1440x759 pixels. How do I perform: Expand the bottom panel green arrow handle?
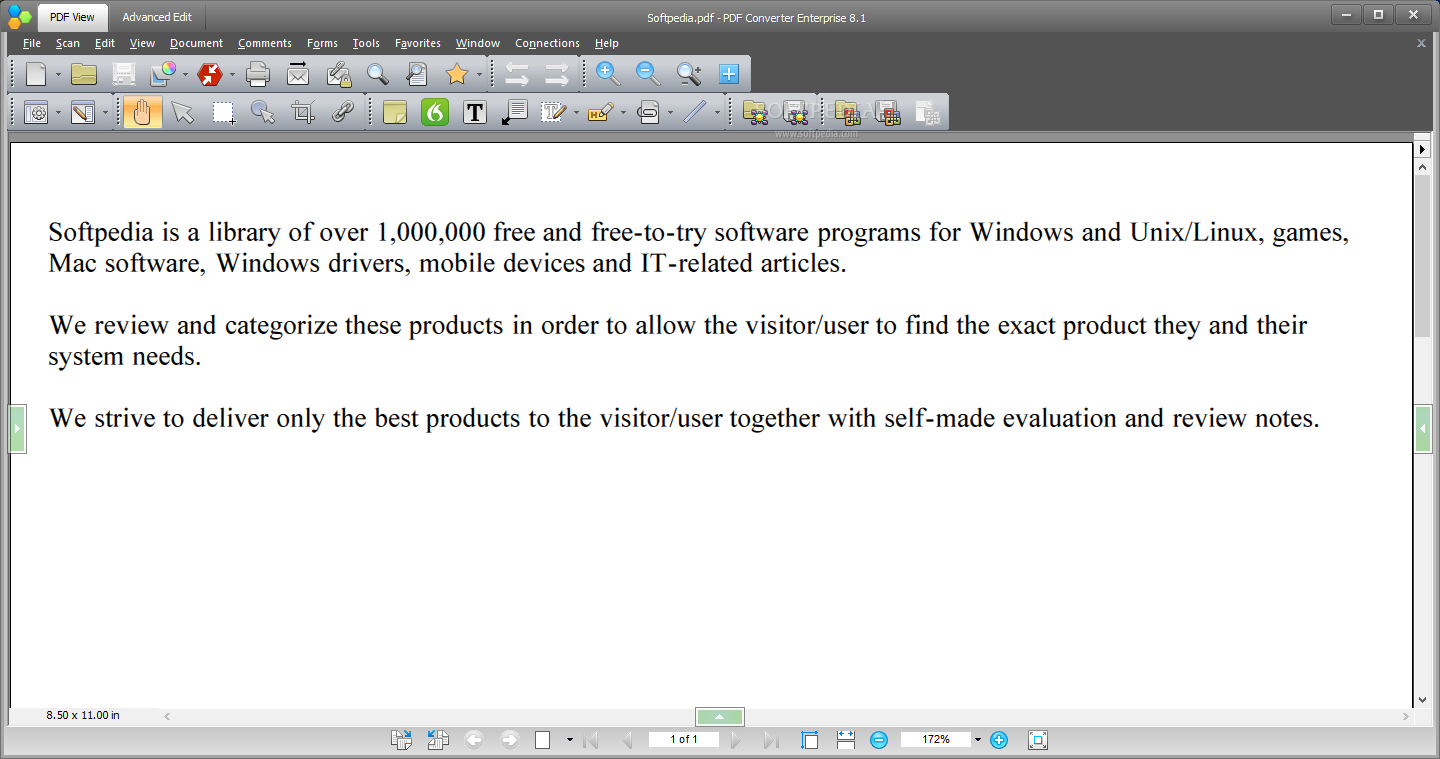point(720,717)
